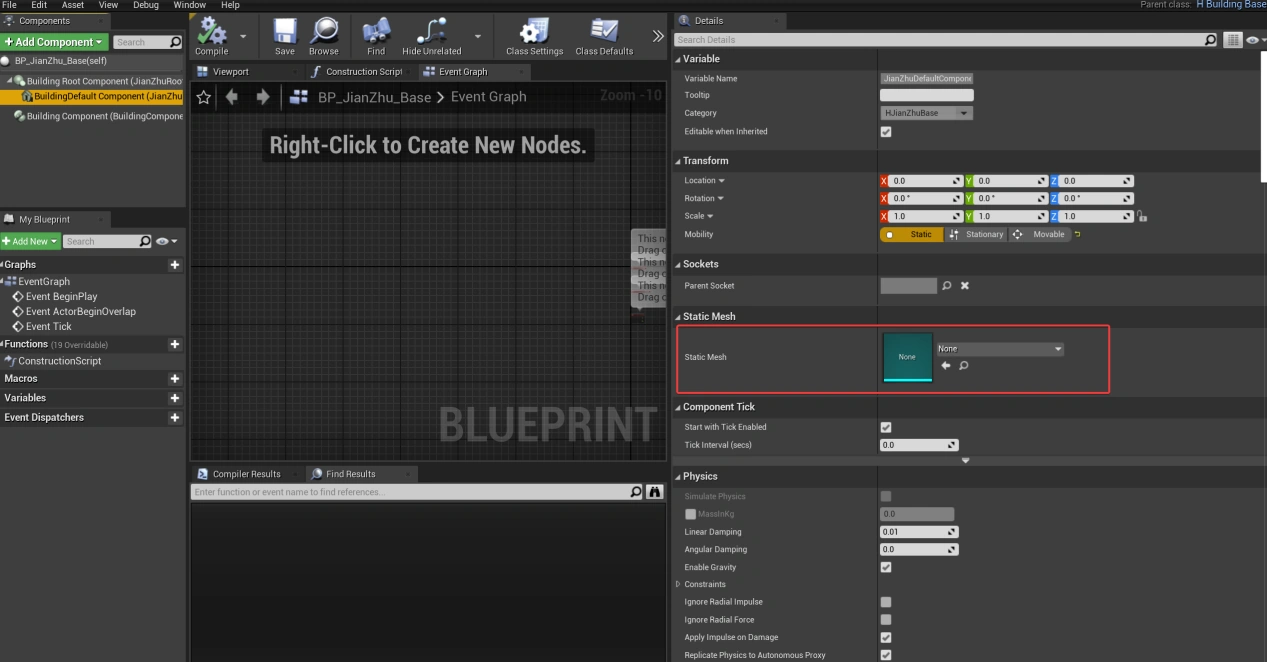Click search magnifier in Components panel
Image resolution: width=1267 pixels, height=662 pixels.
176,42
